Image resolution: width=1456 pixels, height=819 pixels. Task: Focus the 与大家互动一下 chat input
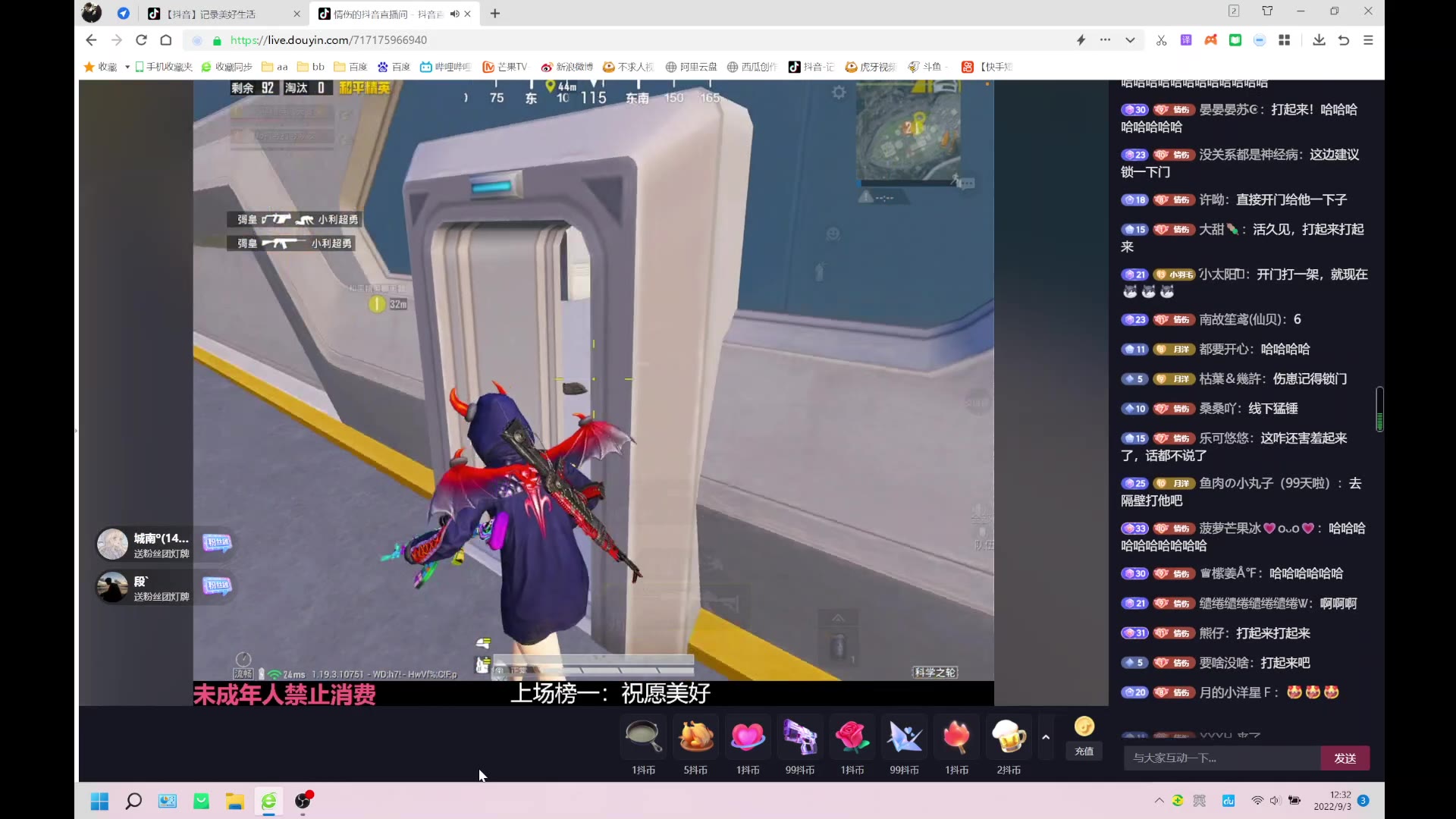pos(1222,758)
